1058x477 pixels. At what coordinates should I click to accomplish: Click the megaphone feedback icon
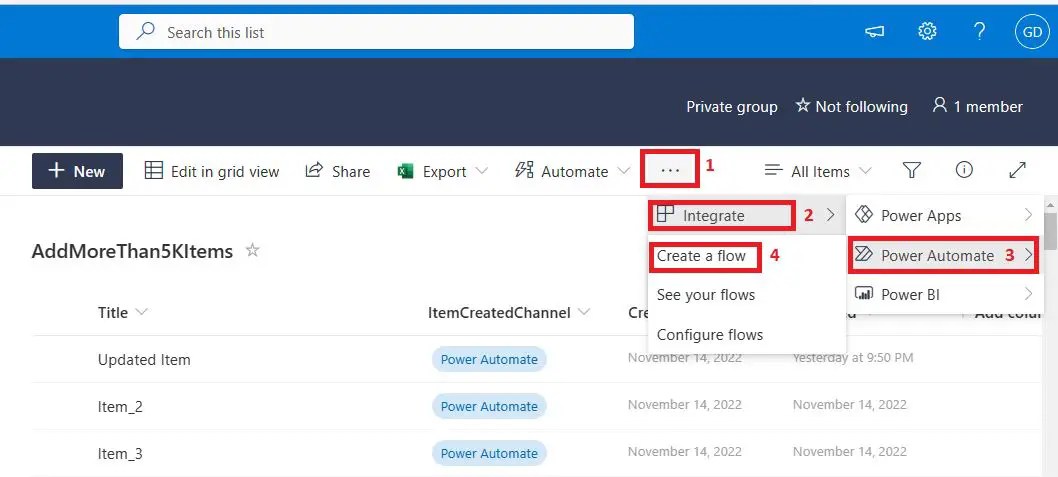(874, 32)
